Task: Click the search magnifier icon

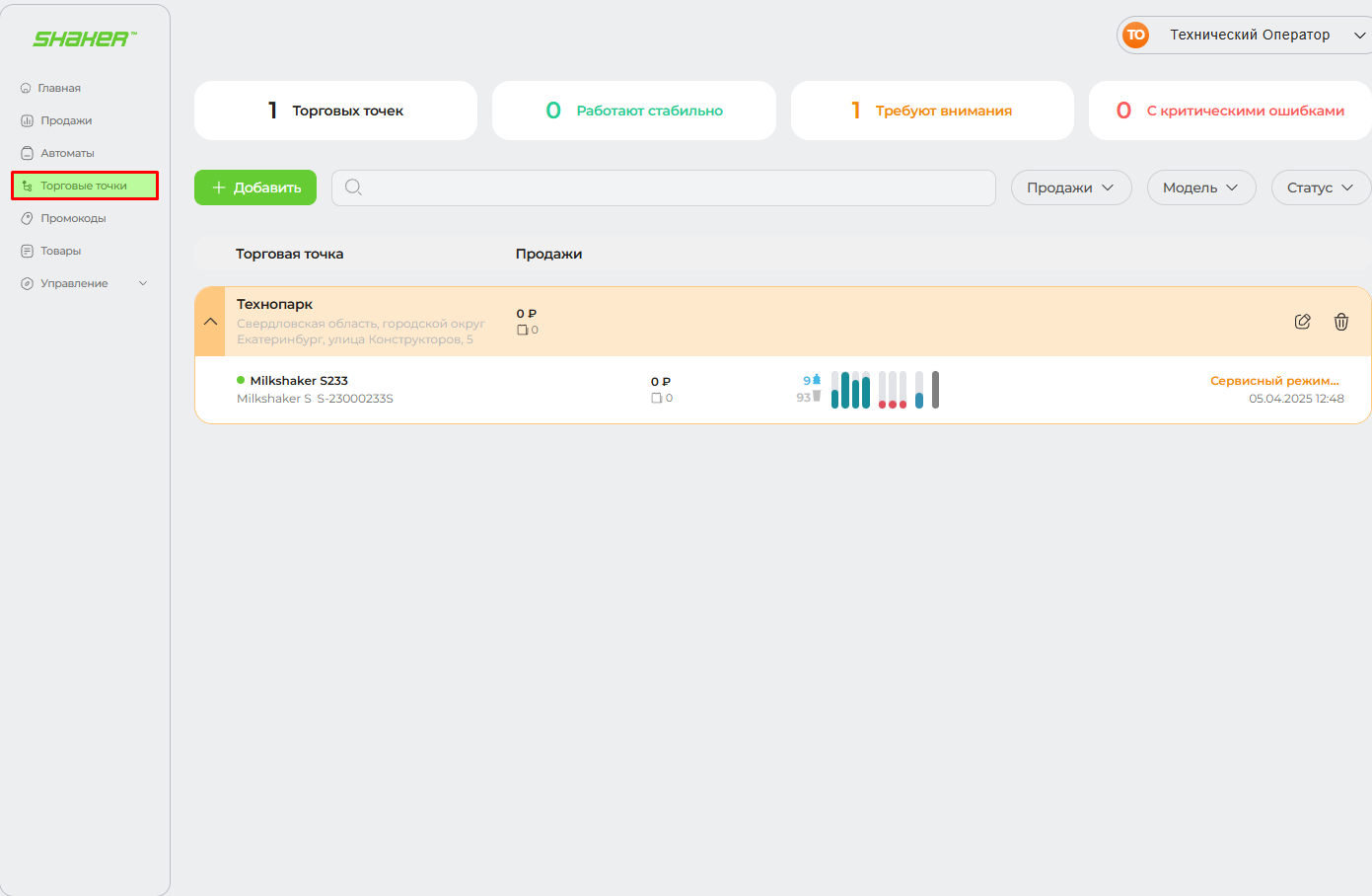Action: (x=353, y=187)
